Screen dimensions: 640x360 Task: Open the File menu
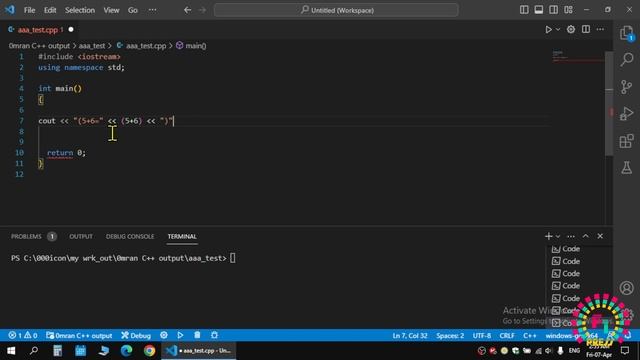coord(29,10)
